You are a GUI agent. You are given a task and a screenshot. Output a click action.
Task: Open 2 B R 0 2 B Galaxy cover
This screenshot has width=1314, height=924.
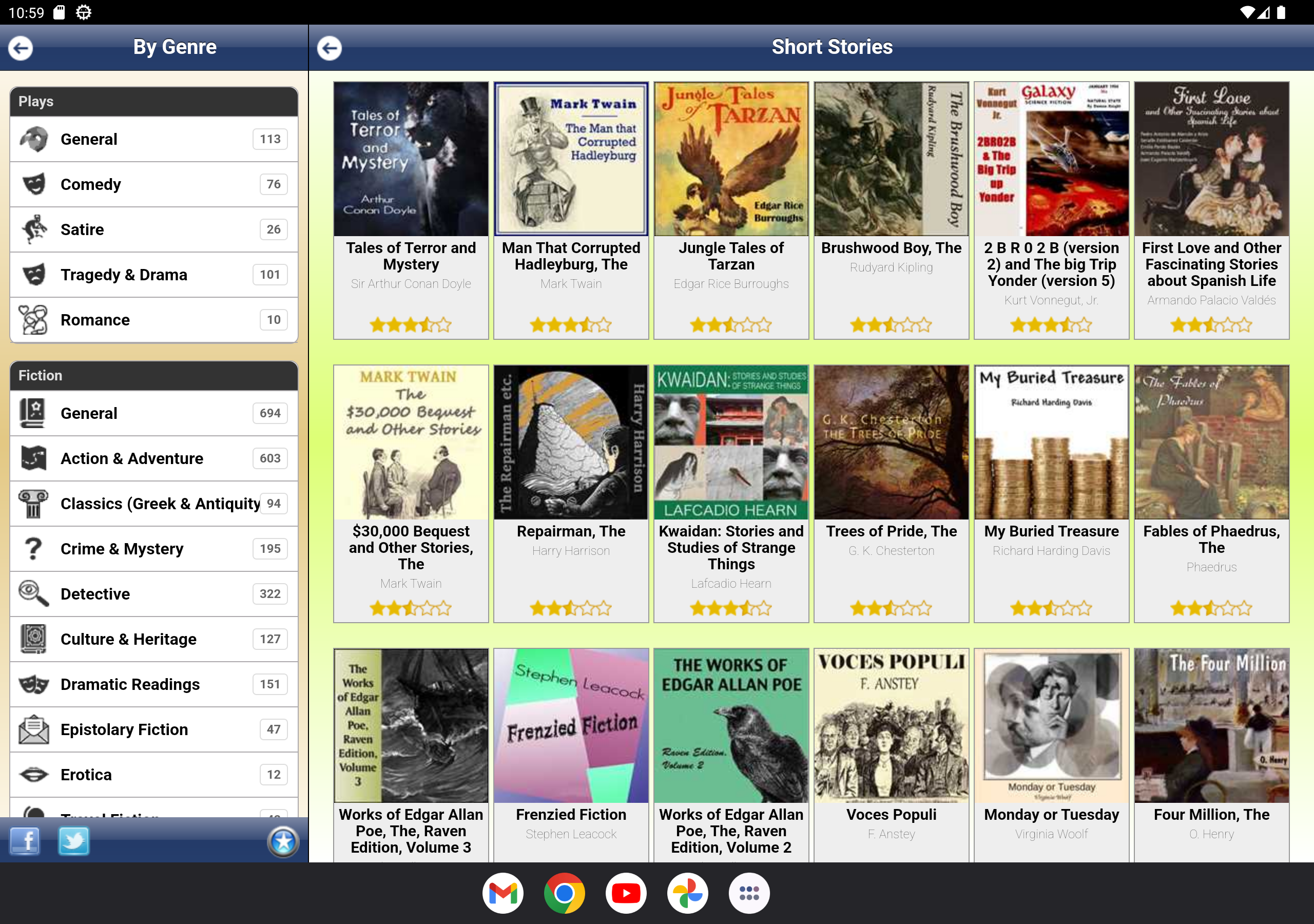1052,159
